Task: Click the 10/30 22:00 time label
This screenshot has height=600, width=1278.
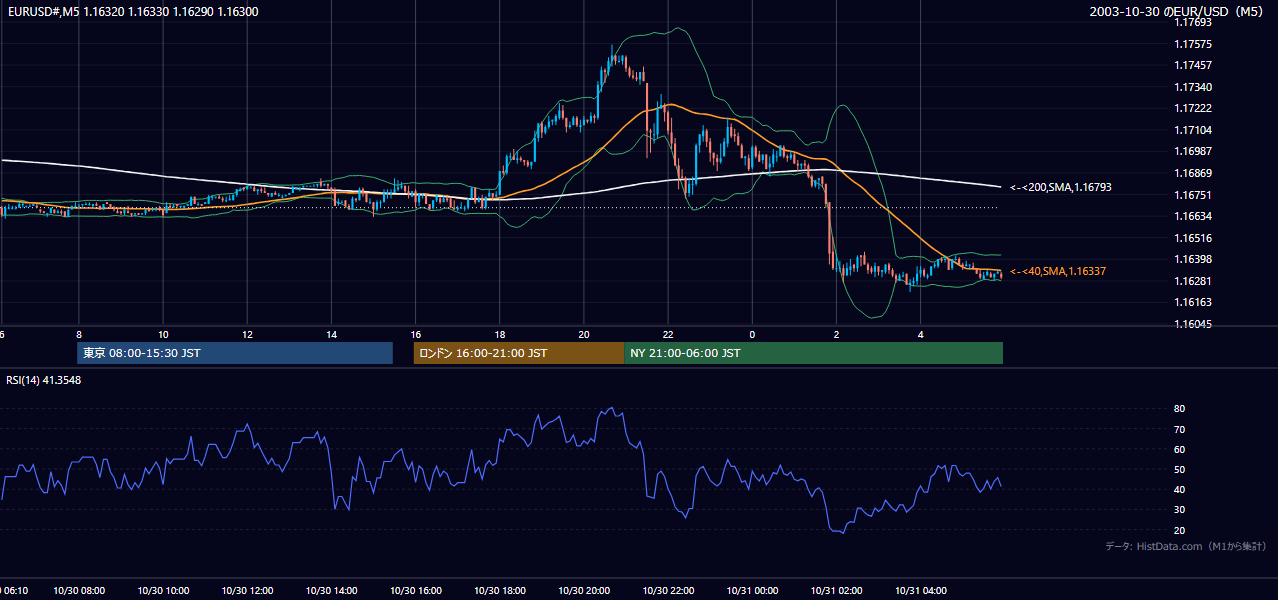Action: pos(668,591)
